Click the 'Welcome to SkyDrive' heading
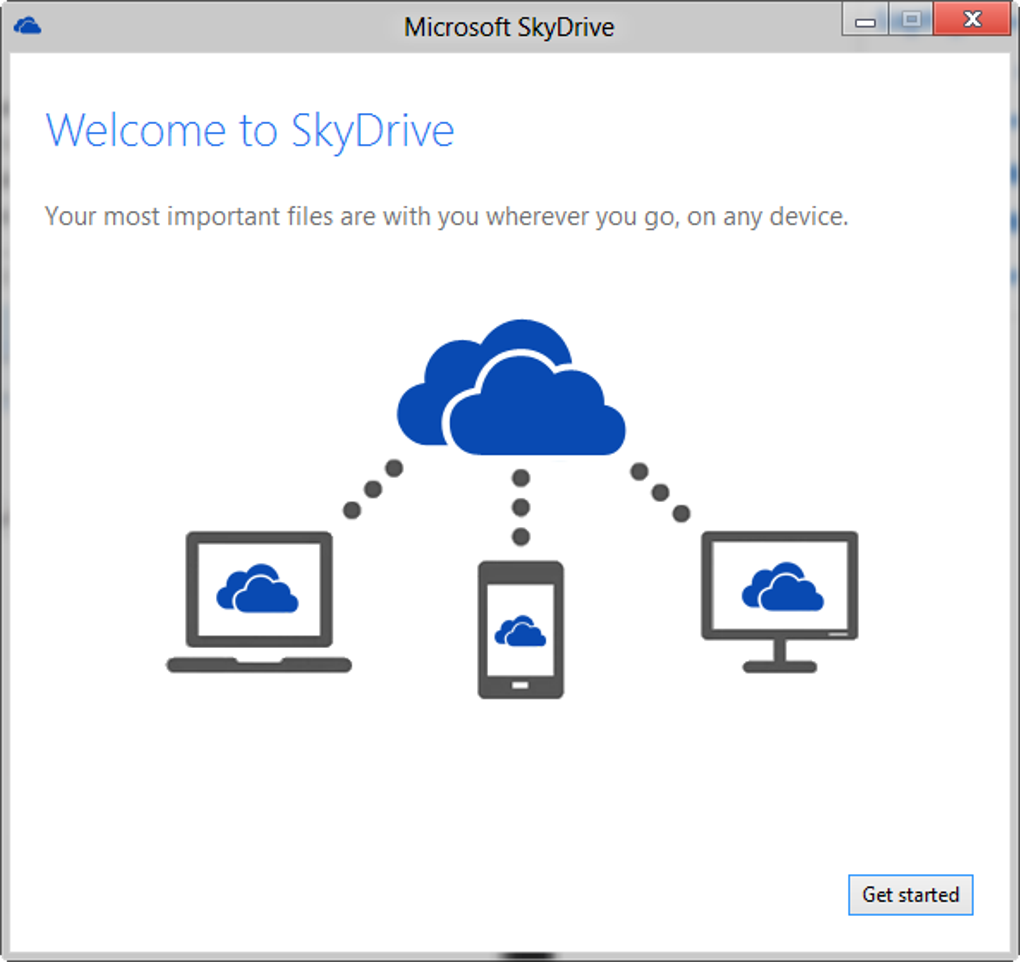1020x962 pixels. click(x=250, y=131)
